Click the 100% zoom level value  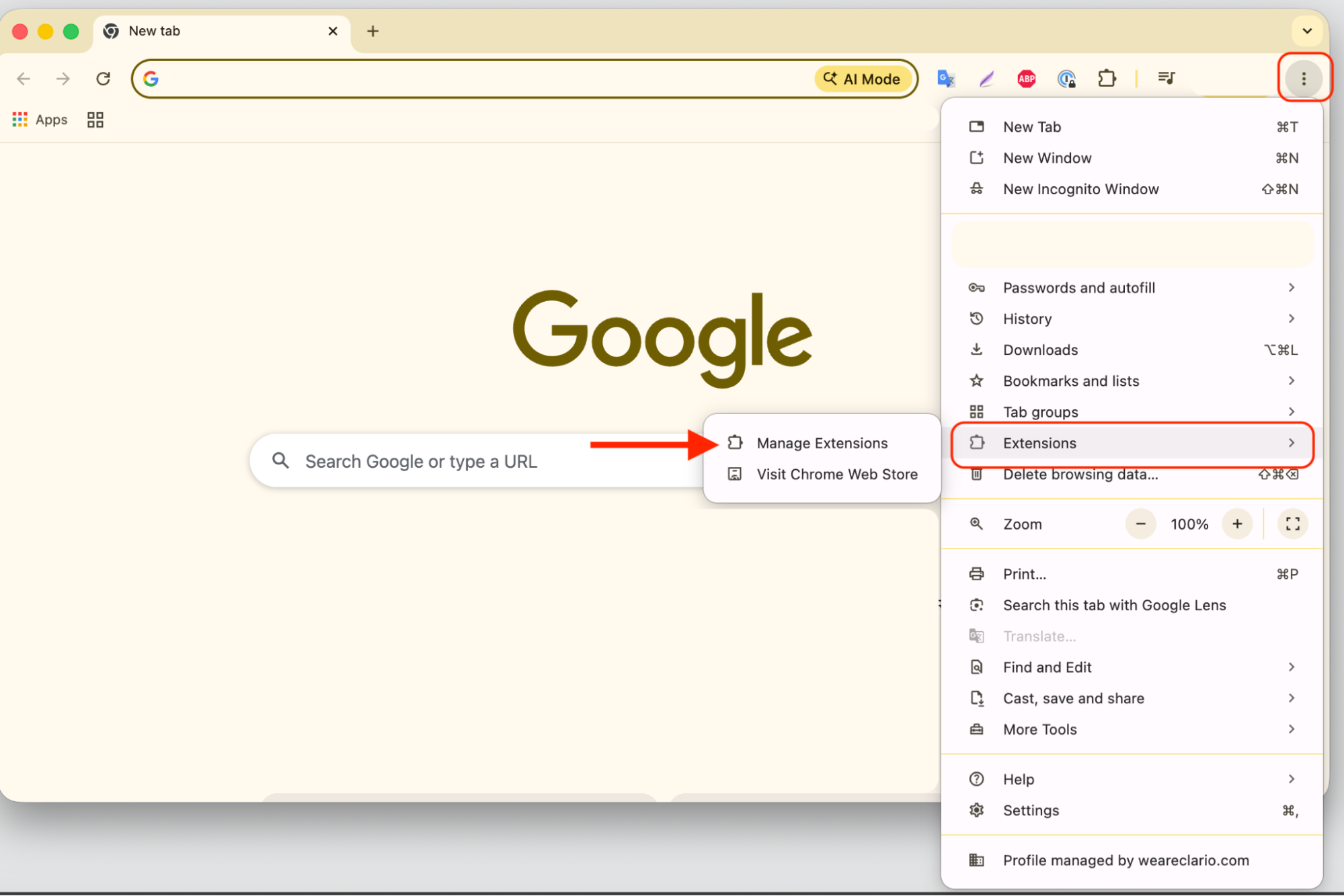(1189, 524)
